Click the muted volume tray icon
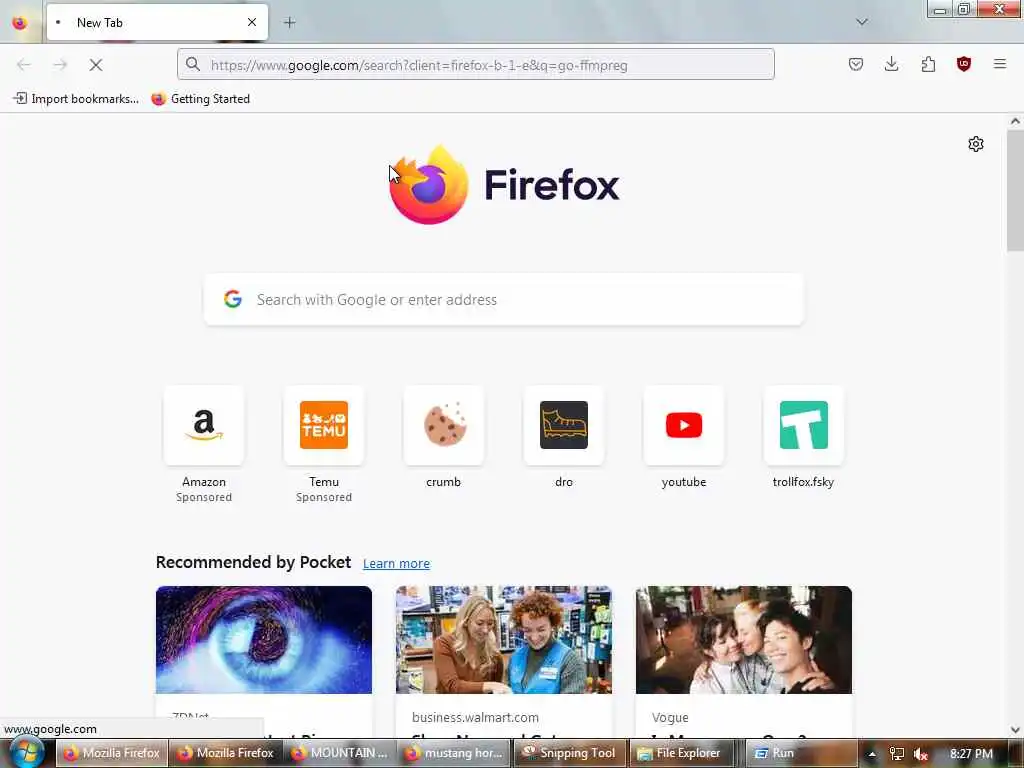Screen dimensions: 1024x768 click(x=921, y=754)
